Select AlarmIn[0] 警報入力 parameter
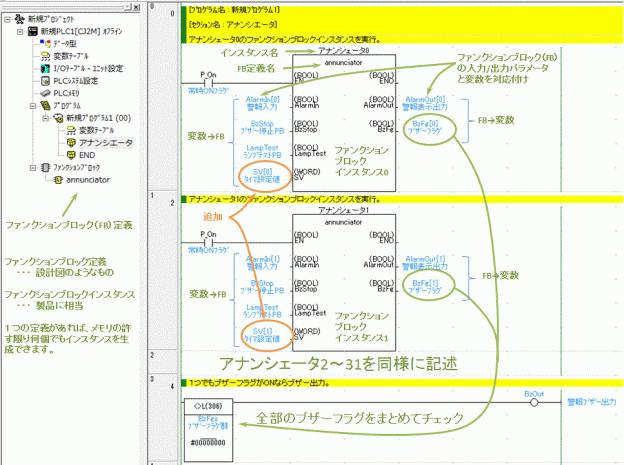Image resolution: width=624 pixels, height=465 pixels. pos(262,103)
